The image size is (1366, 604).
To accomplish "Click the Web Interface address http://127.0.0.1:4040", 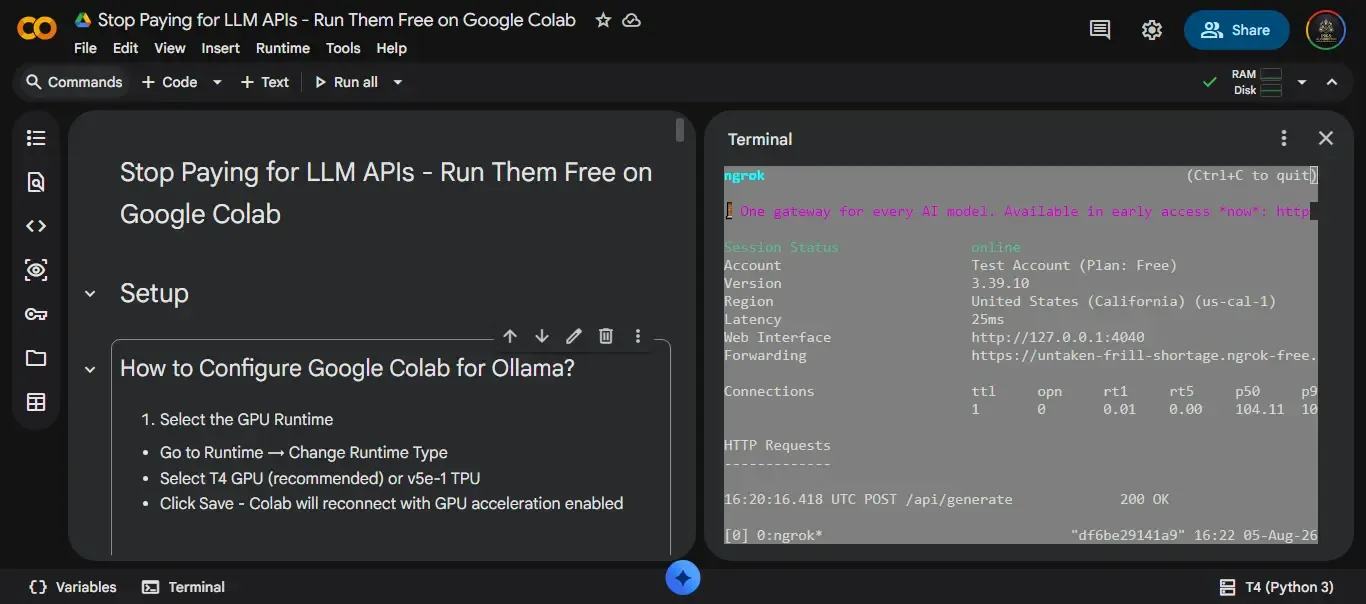I will [x=1058, y=337].
